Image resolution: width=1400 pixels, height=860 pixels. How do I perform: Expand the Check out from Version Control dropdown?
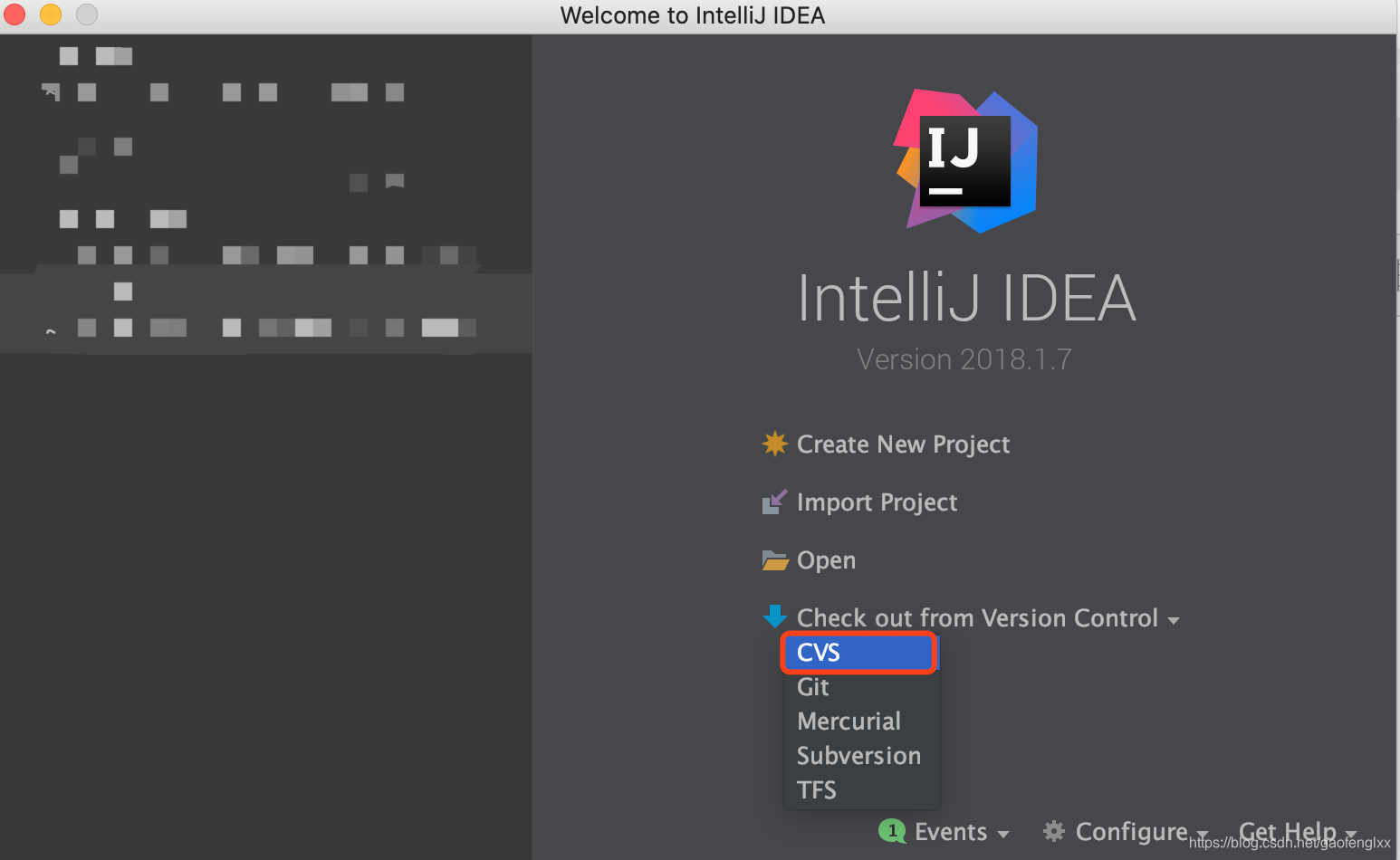tap(1174, 619)
